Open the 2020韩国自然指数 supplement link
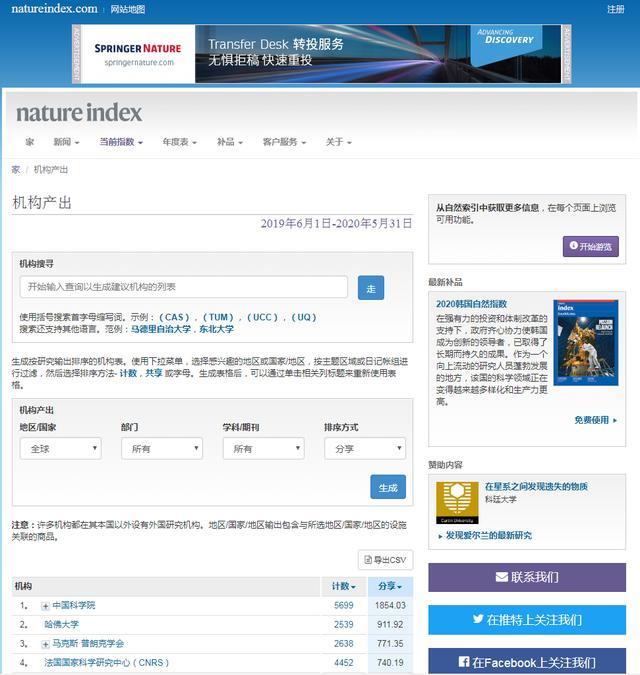The image size is (640, 675). [471, 304]
